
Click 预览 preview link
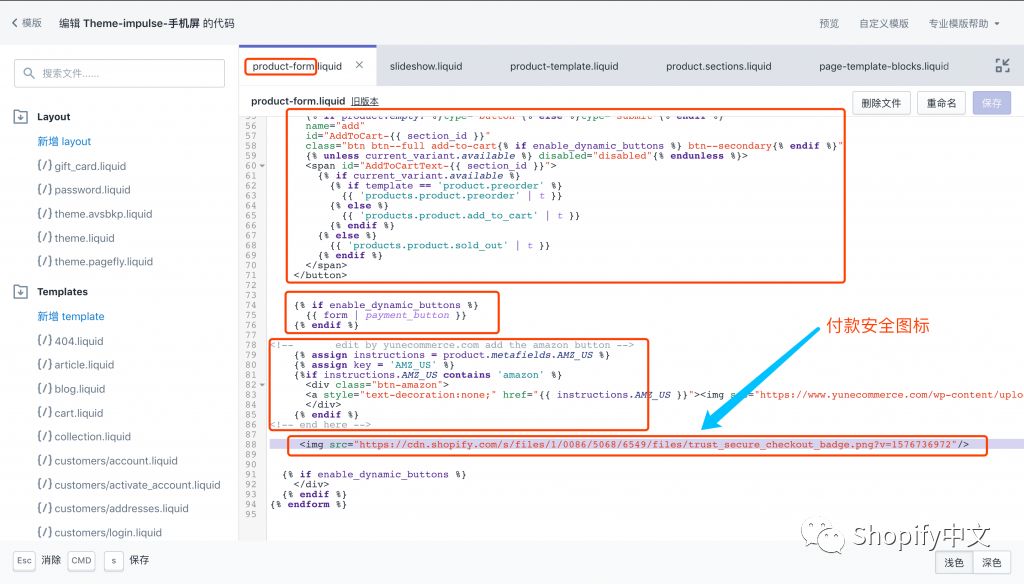click(829, 24)
